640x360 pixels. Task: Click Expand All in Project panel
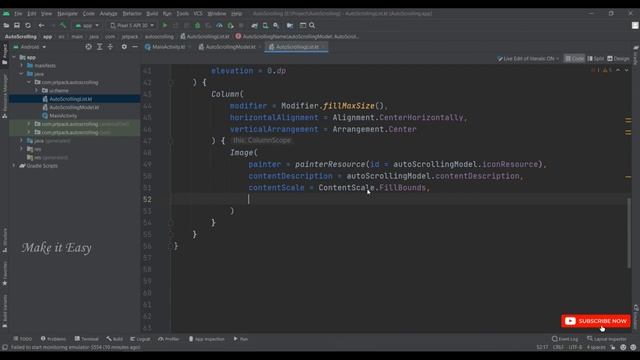(x=100, y=47)
